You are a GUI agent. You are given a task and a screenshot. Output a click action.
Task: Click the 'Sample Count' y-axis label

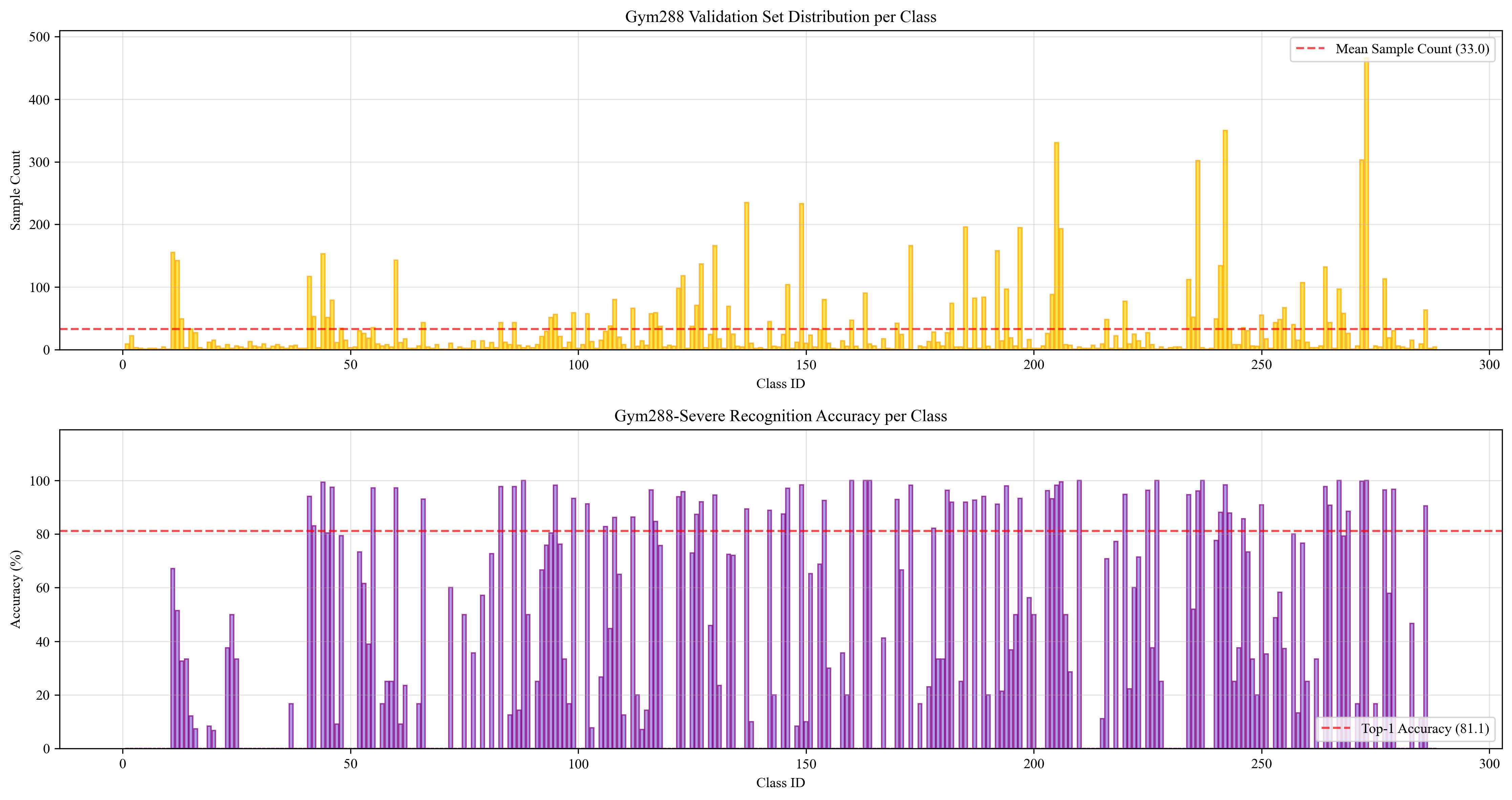16,190
